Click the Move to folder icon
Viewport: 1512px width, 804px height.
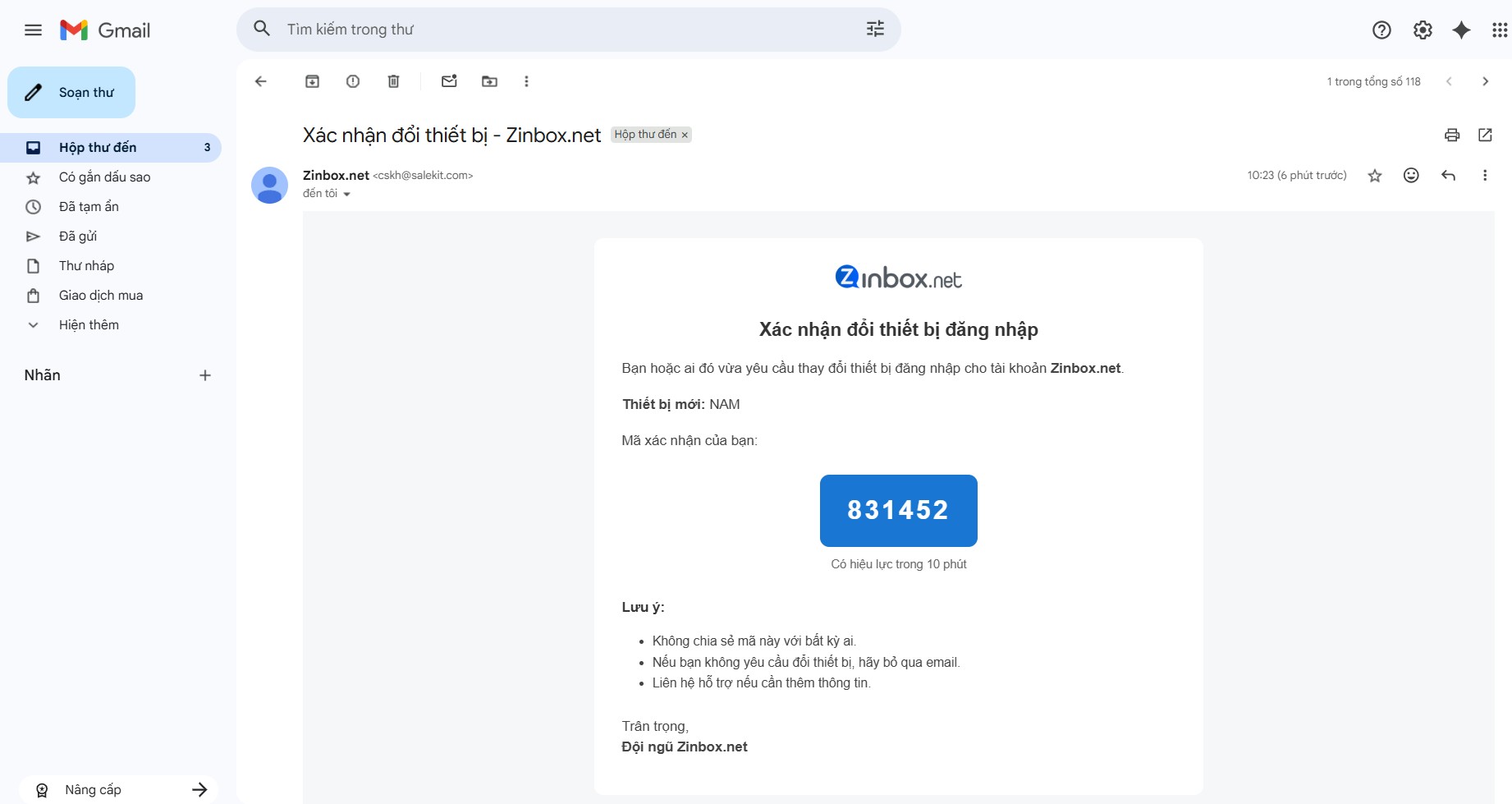pyautogui.click(x=489, y=81)
